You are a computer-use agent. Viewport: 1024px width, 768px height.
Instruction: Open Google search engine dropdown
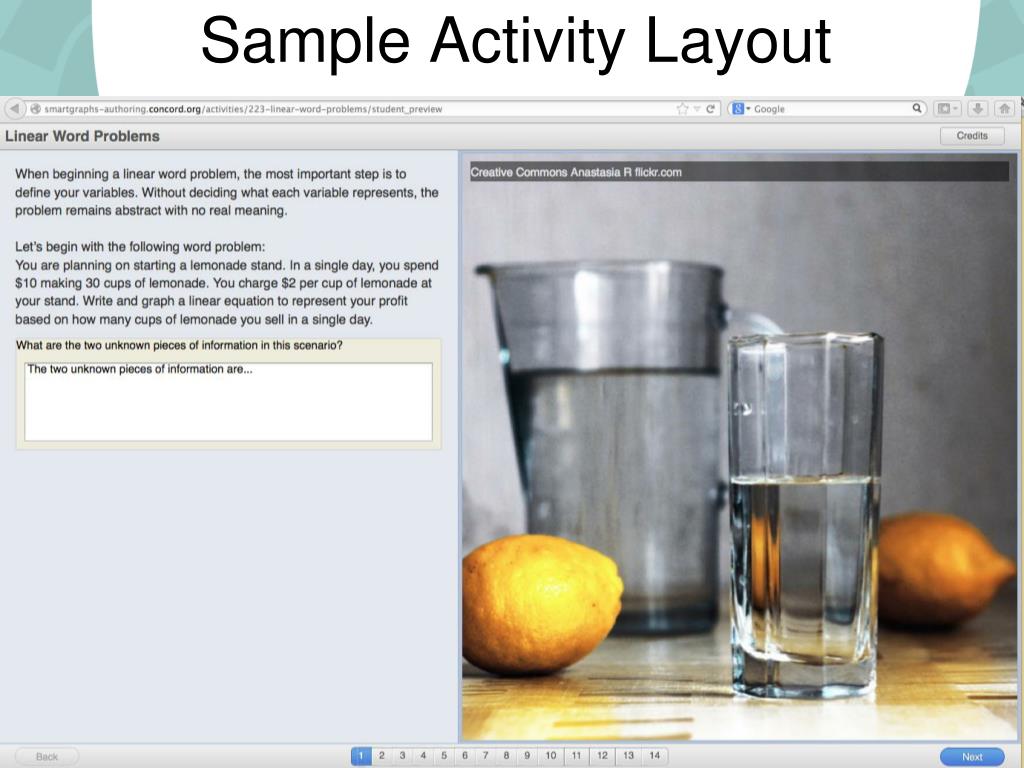(x=741, y=109)
